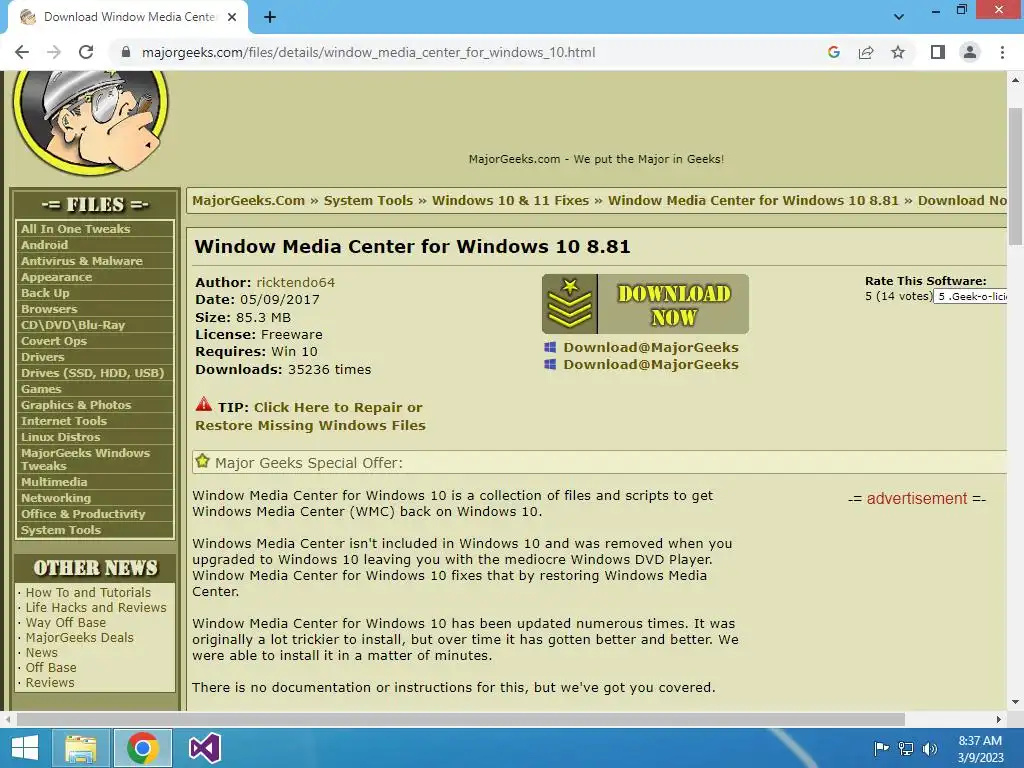Open Way Off Base link
Viewport: 1024px width, 768px height.
coord(65,622)
